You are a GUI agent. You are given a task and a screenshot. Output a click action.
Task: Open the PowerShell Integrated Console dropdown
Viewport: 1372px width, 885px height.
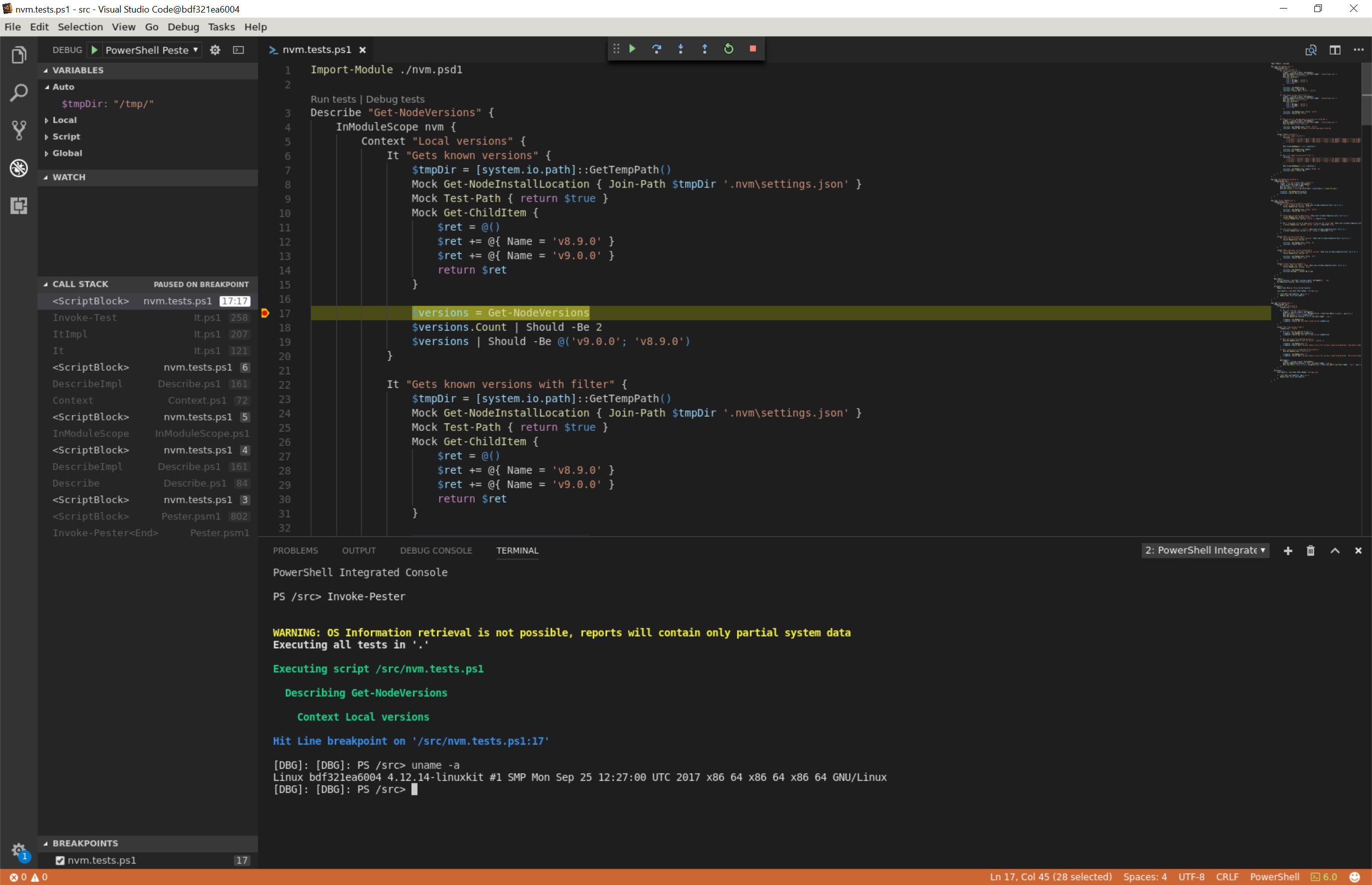click(1205, 550)
